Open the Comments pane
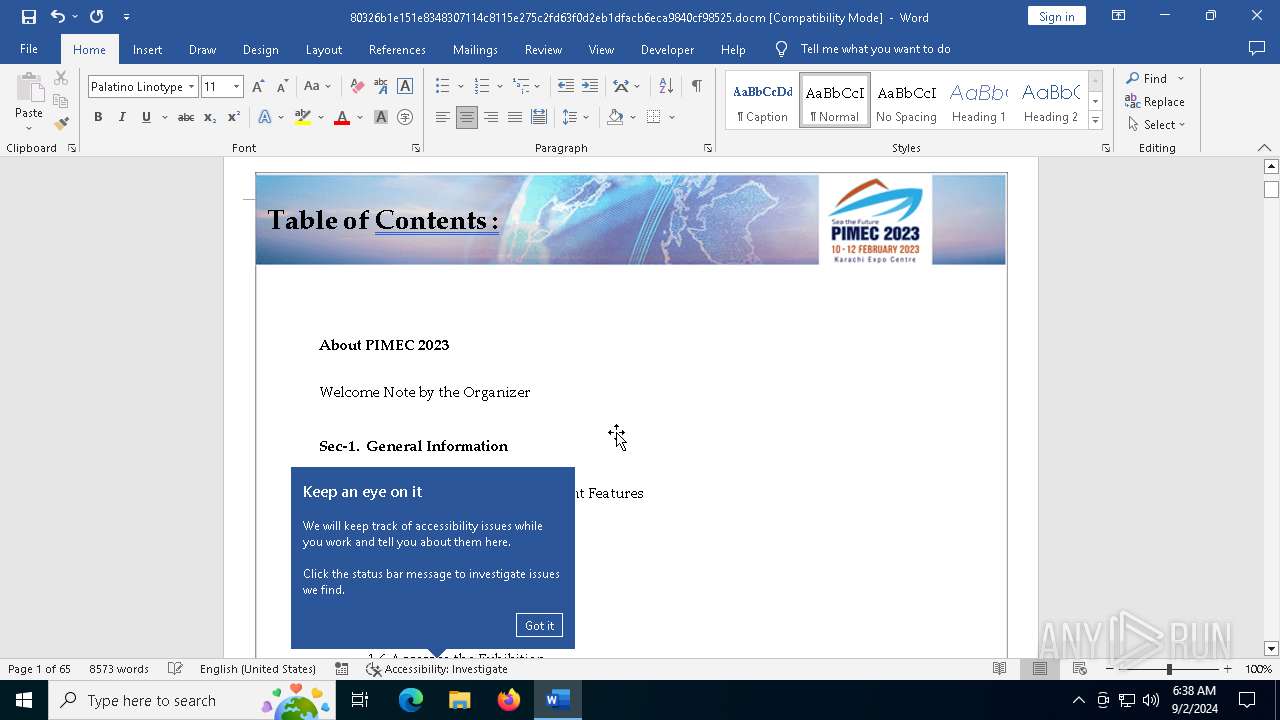 pos(1257,49)
